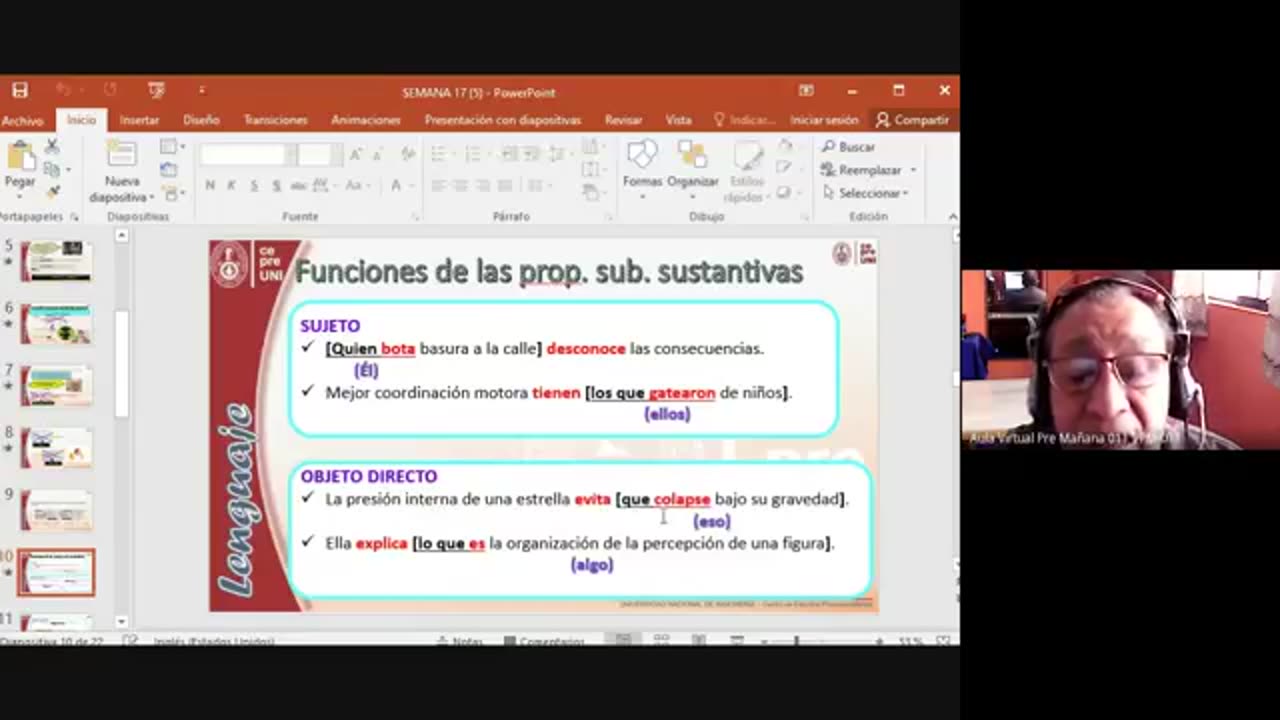Click the slide panel scroll up arrow
This screenshot has width=1280, height=720.
pyautogui.click(x=122, y=236)
